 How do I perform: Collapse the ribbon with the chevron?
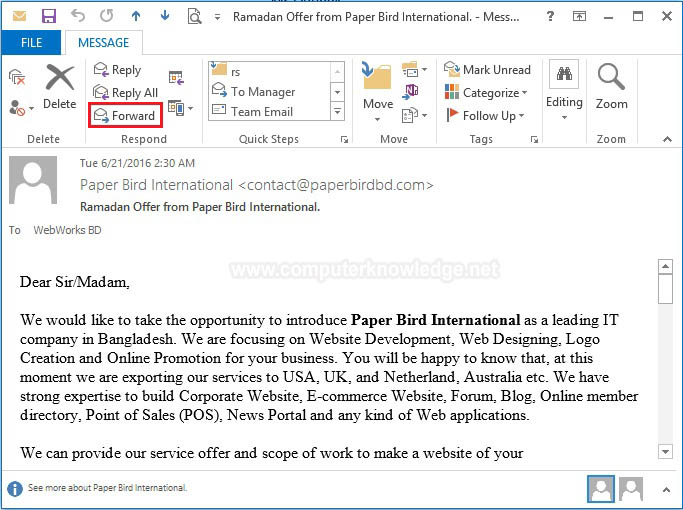[x=667, y=139]
